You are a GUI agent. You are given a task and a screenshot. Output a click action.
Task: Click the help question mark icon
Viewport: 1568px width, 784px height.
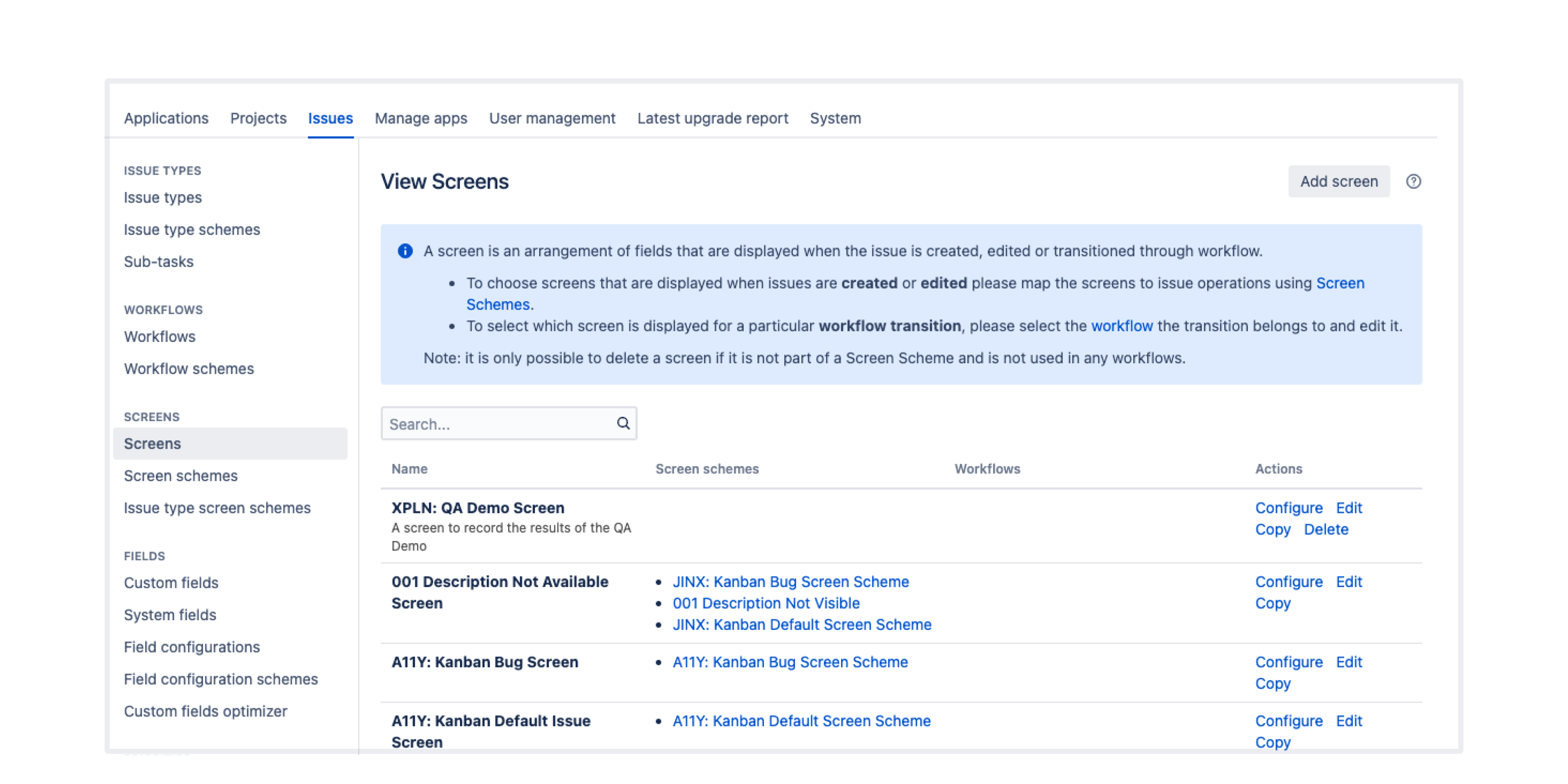(1413, 181)
